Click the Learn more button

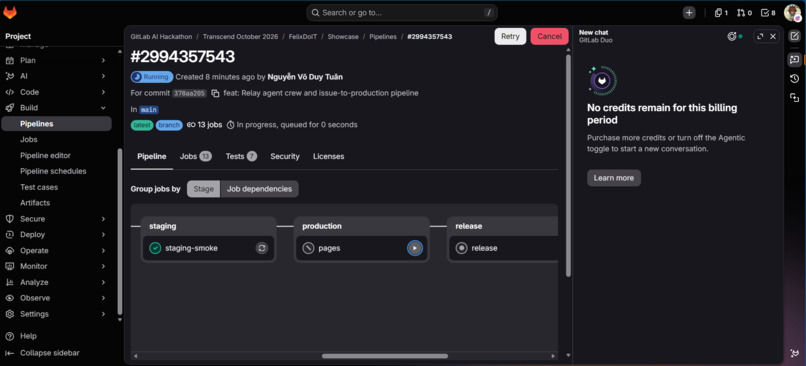614,178
